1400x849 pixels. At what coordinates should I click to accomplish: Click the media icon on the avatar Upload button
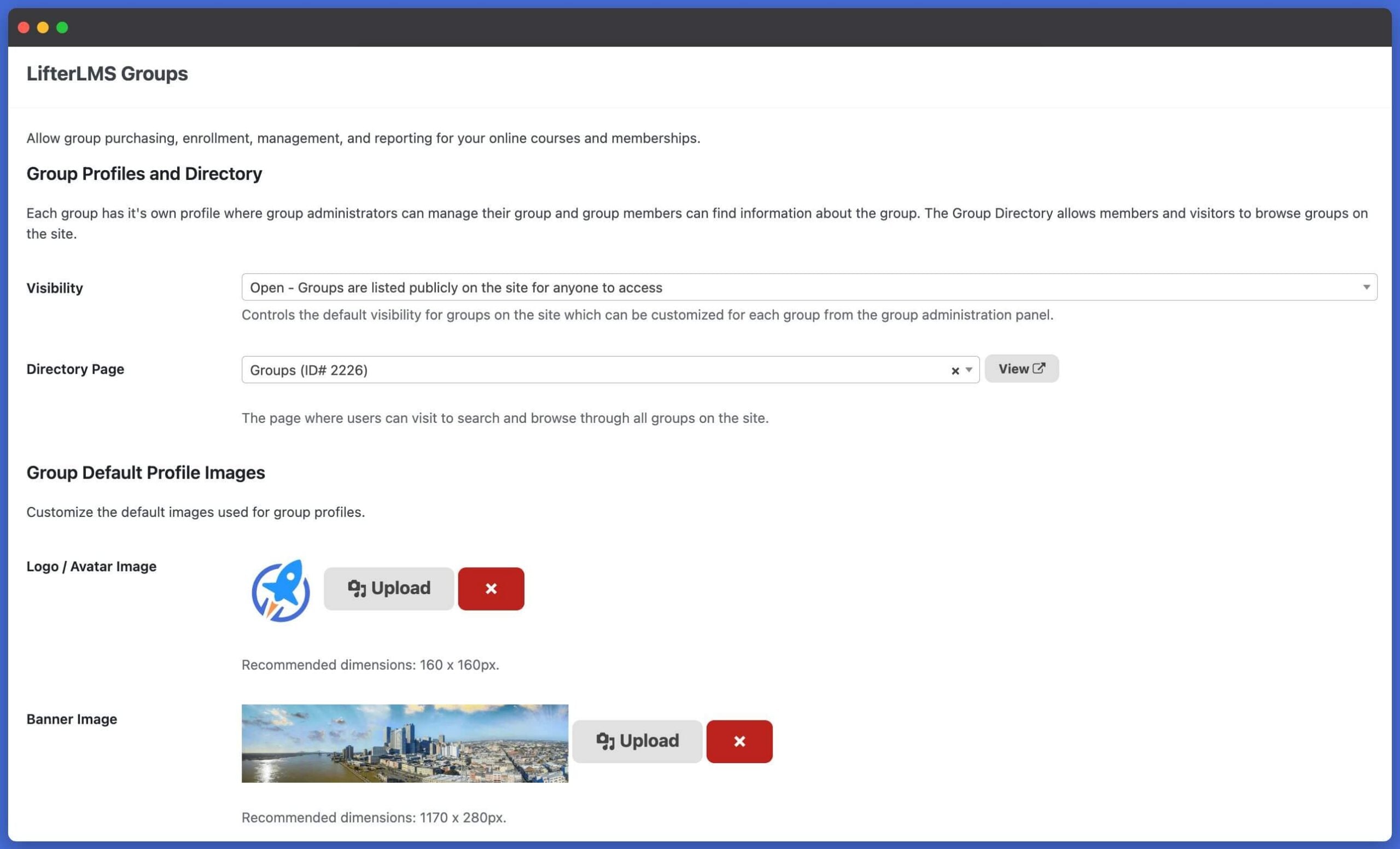tap(357, 588)
